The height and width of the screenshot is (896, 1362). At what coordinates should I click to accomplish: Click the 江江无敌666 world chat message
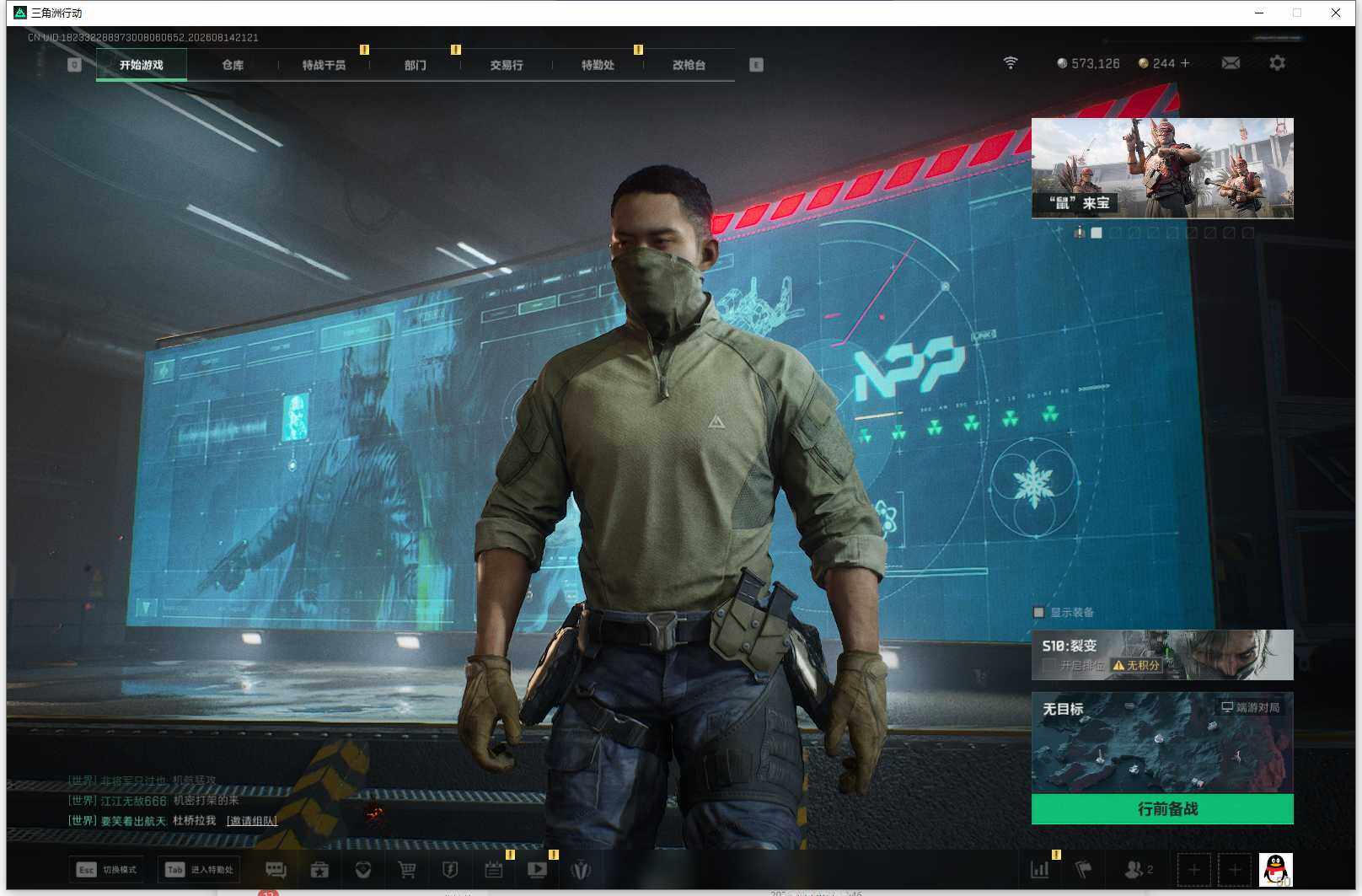point(153,801)
